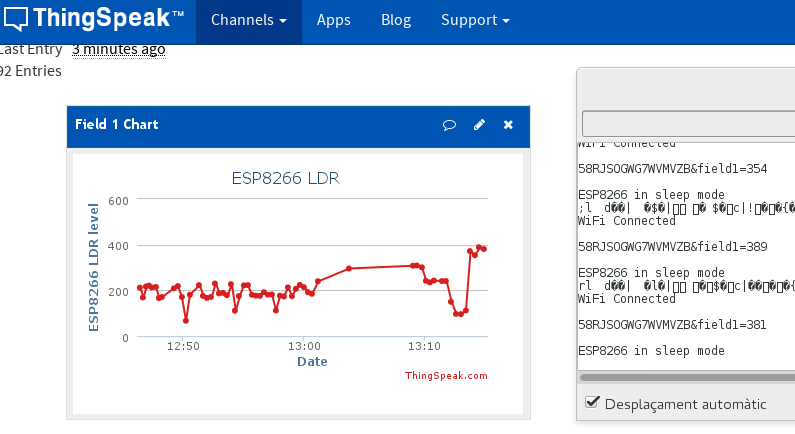This screenshot has height=434, width=795.
Task: Open the Channels dropdown menu
Action: tap(249, 20)
